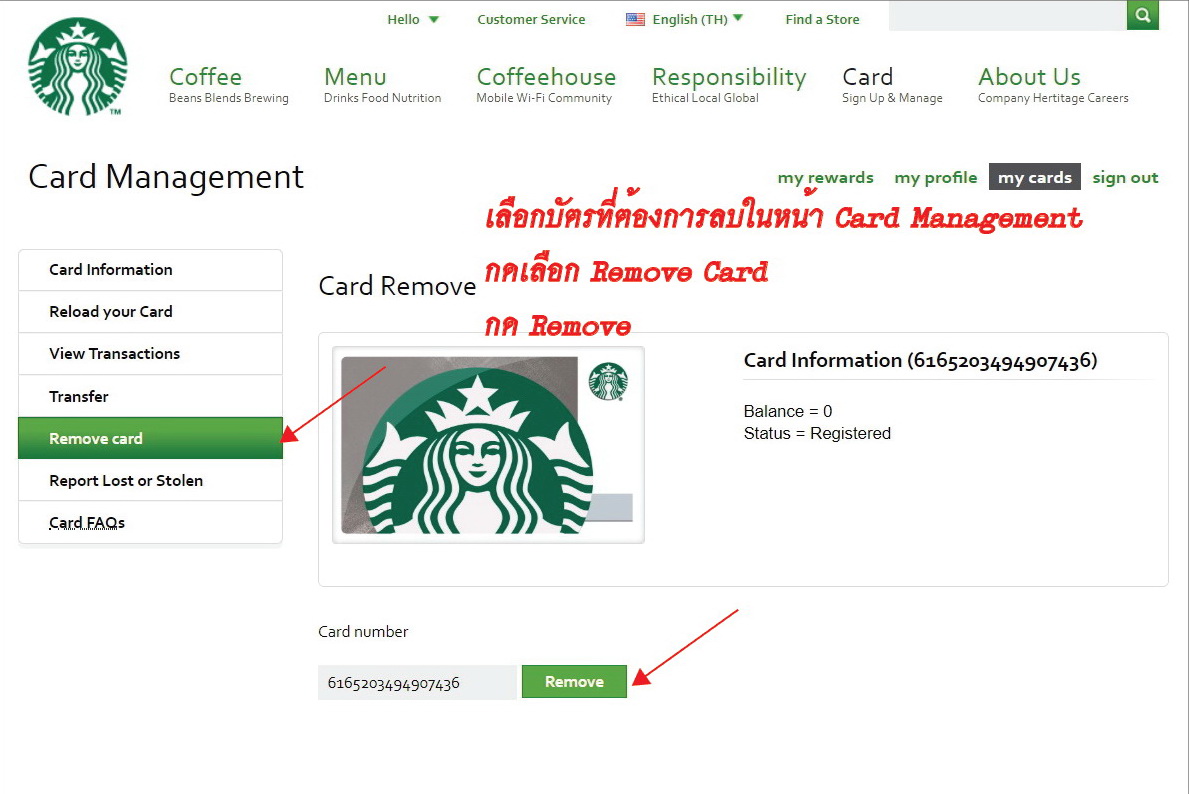The width and height of the screenshot is (1189, 794).
Task: Click the card thumbnail image
Action: (488, 444)
